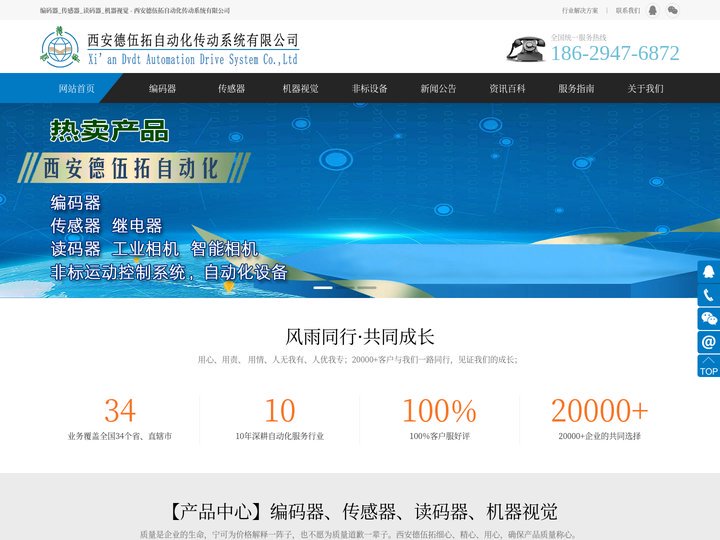
Task: Select the third banner slide indicator
Action: [367, 287]
